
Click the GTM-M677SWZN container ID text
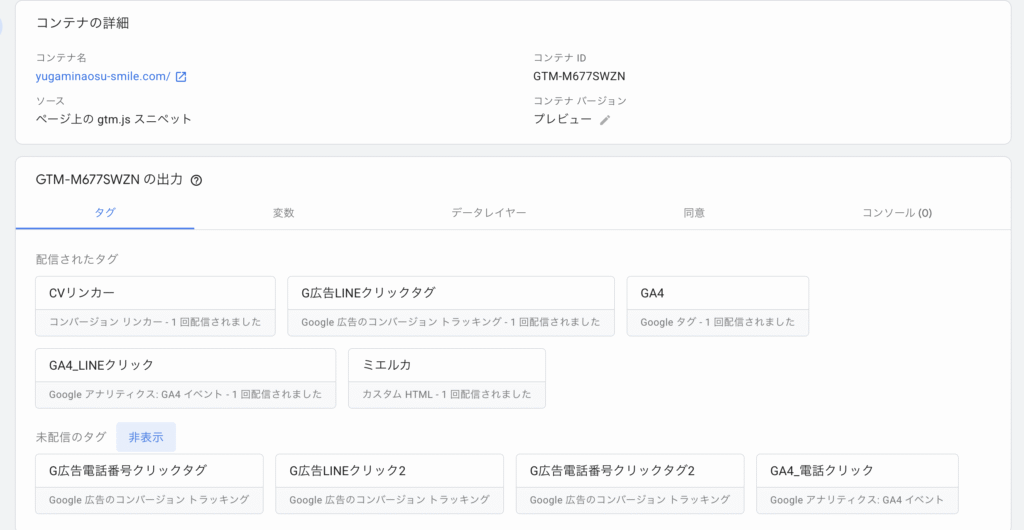[x=579, y=76]
